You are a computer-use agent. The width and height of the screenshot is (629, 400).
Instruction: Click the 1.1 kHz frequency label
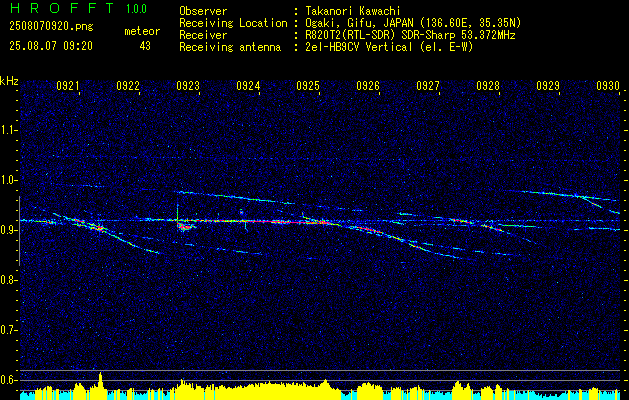[8, 130]
